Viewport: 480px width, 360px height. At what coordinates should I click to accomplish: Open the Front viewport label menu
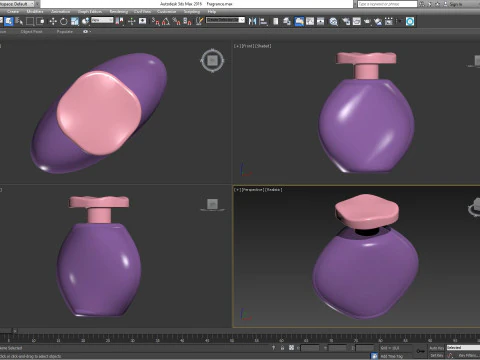coord(247,46)
